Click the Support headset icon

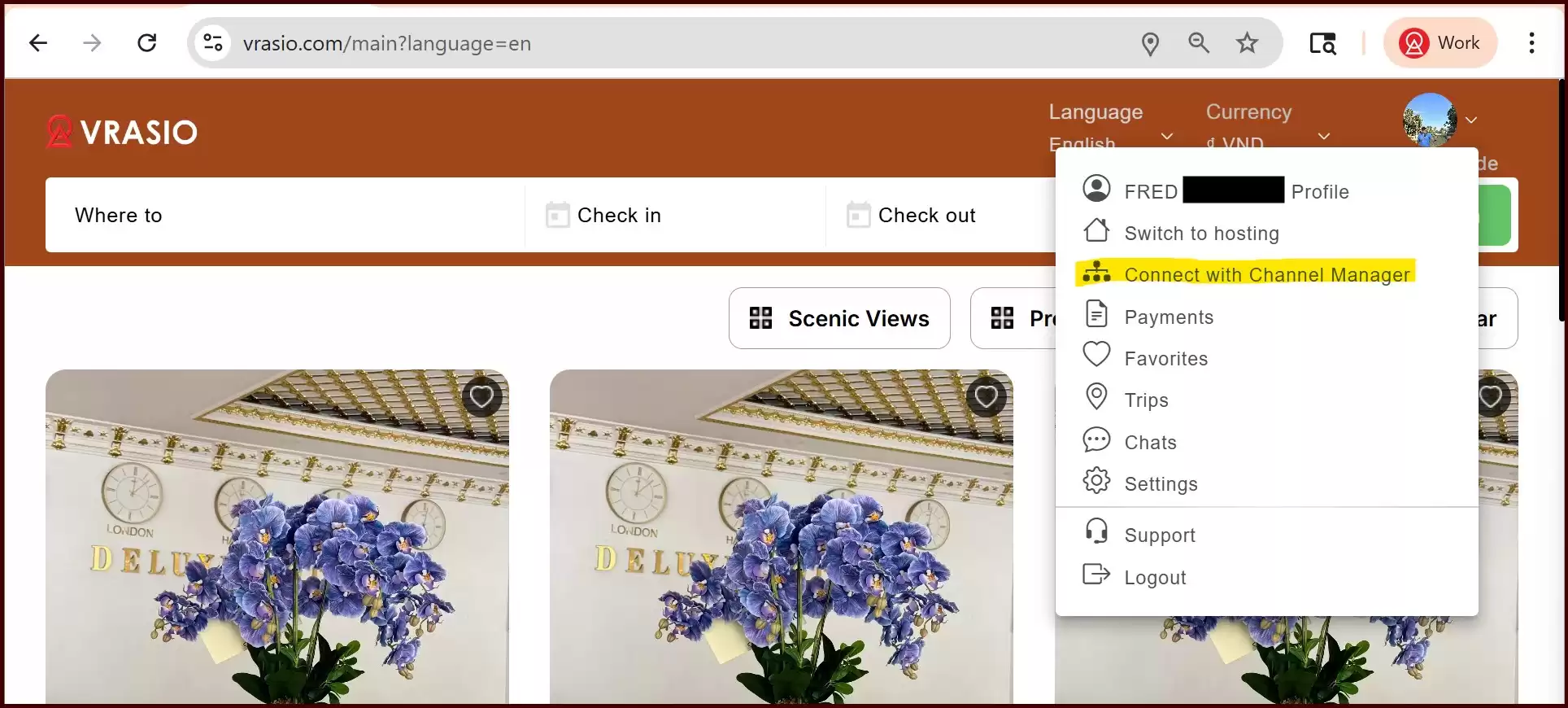pos(1096,531)
